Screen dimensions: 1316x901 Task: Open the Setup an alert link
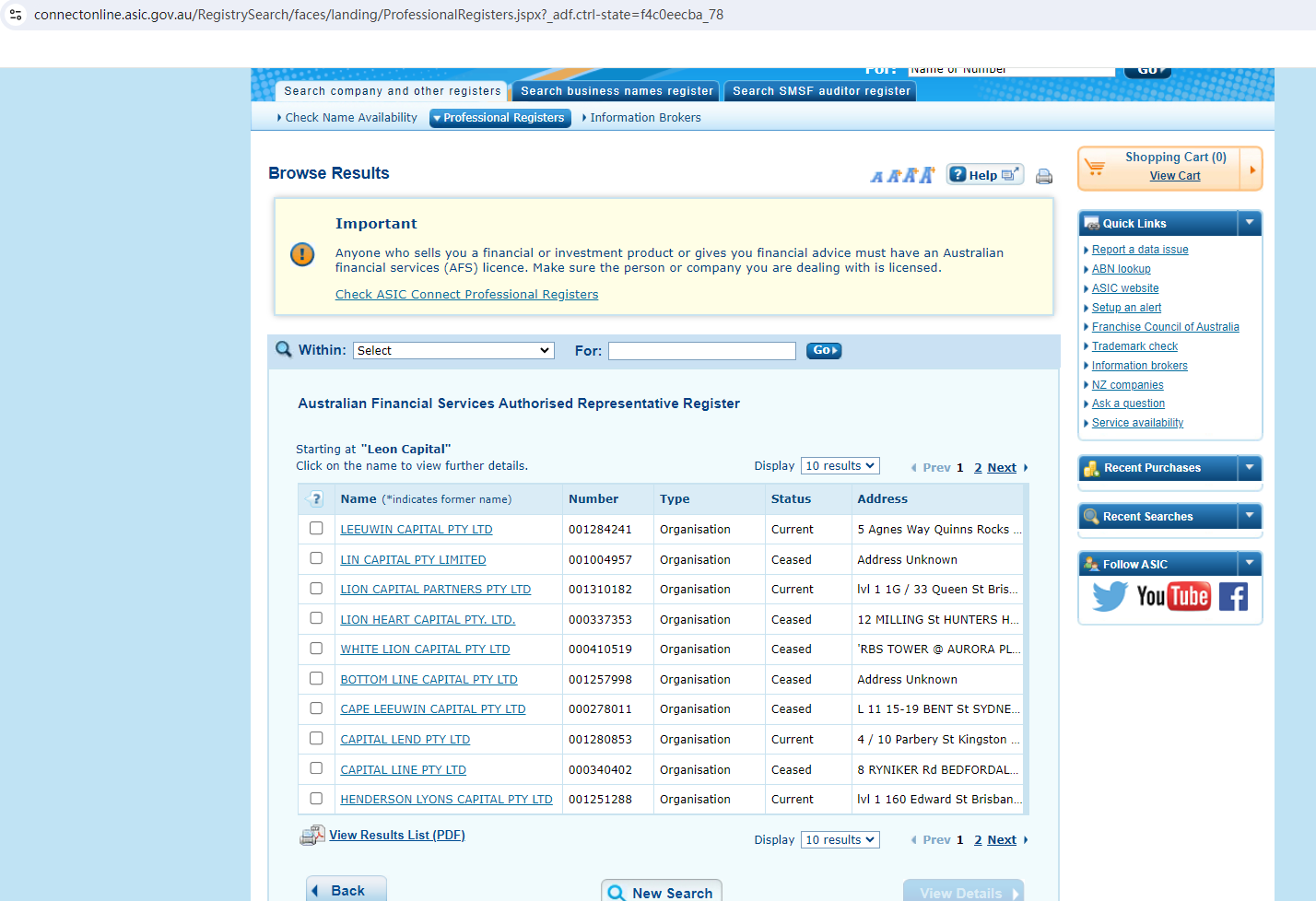pos(1126,308)
